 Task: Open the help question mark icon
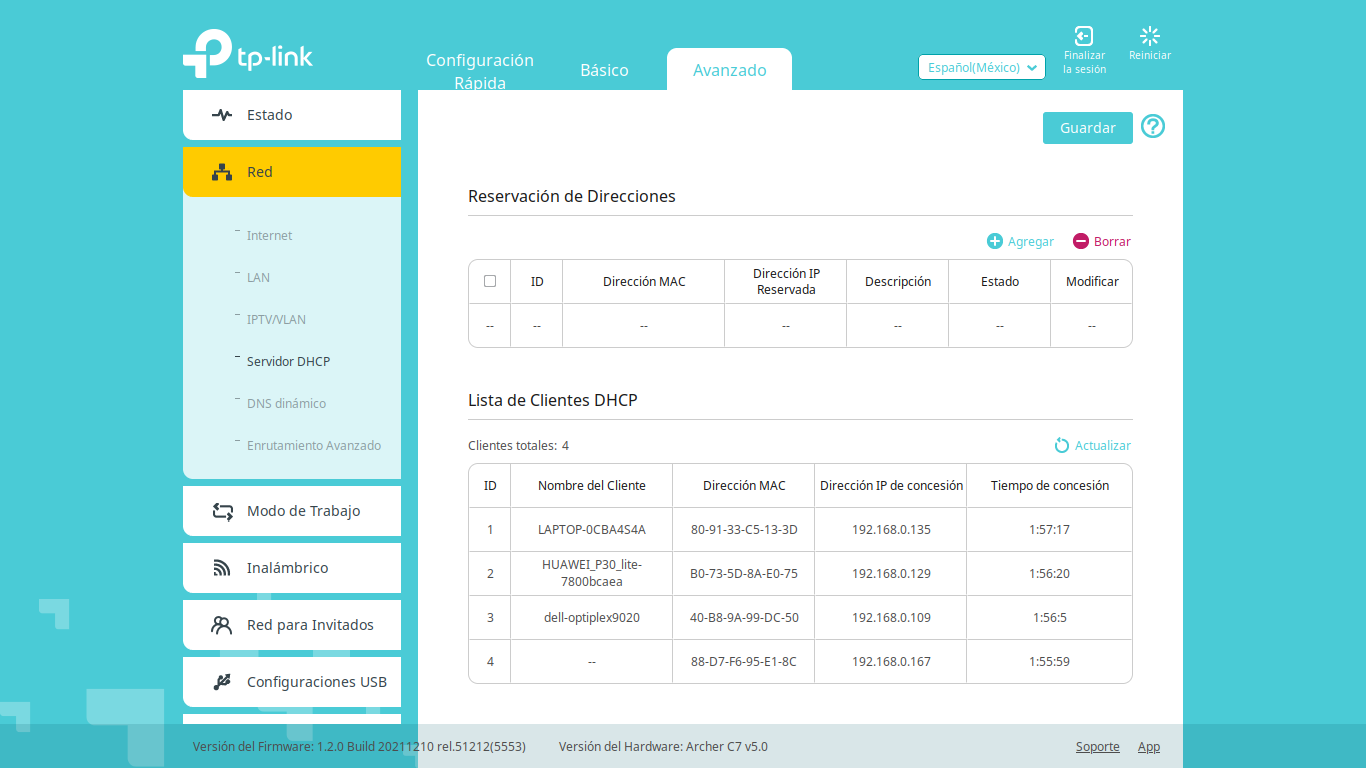pos(1153,126)
